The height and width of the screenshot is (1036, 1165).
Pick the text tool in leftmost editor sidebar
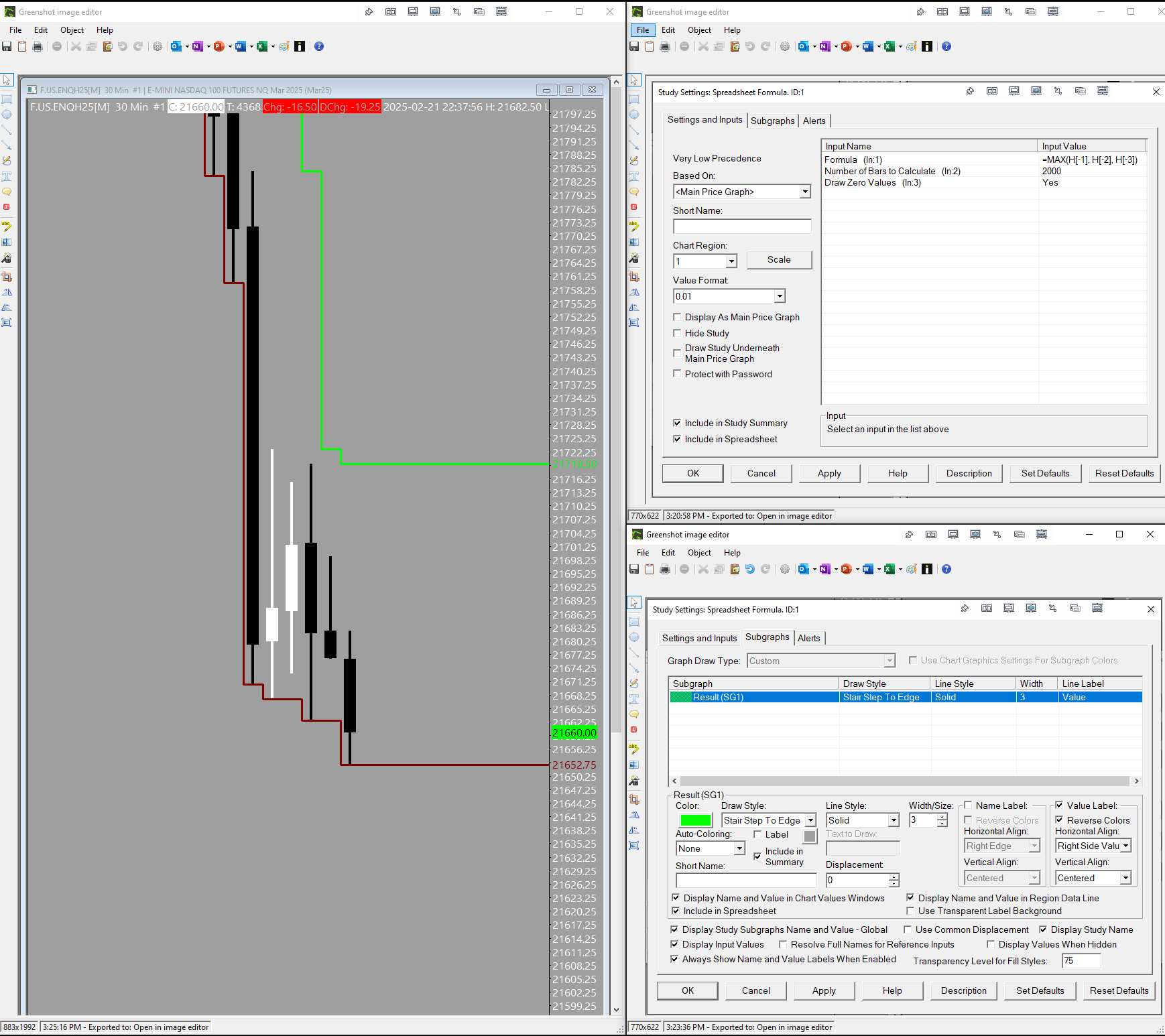[7, 176]
